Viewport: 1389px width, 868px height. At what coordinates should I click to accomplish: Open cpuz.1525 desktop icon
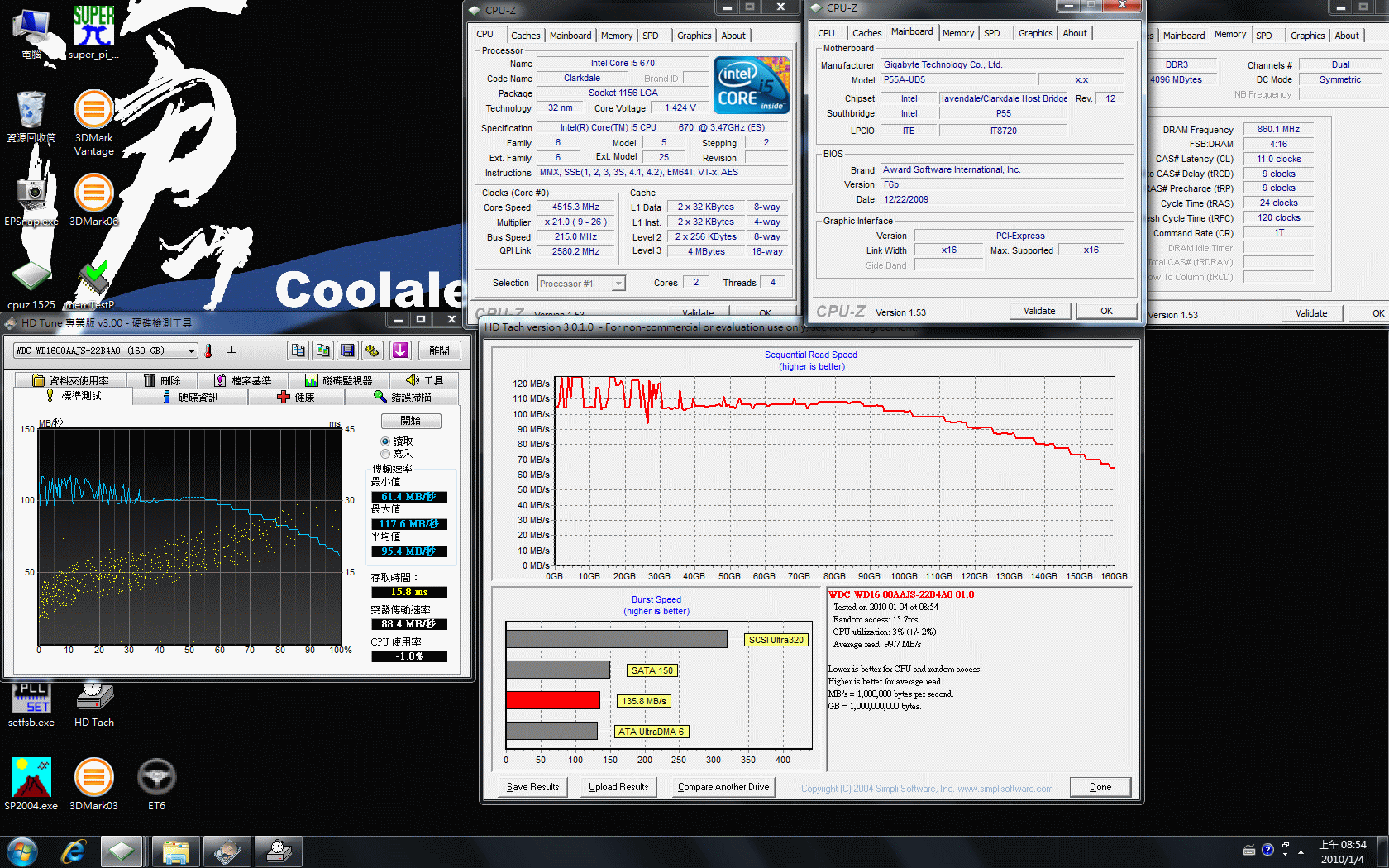pyautogui.click(x=31, y=285)
